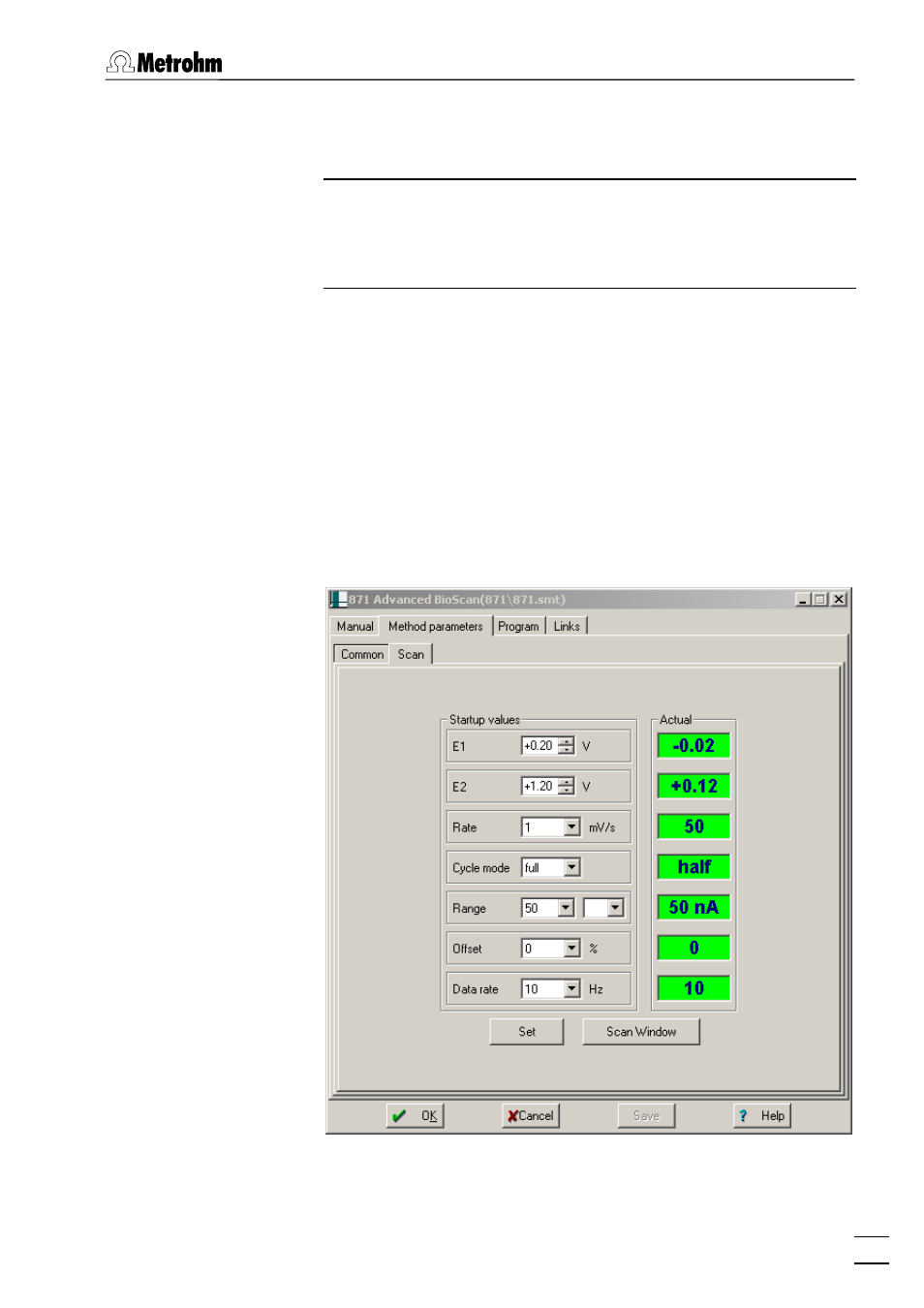Click the Cancel button
924x1308 pixels.
tap(531, 1116)
